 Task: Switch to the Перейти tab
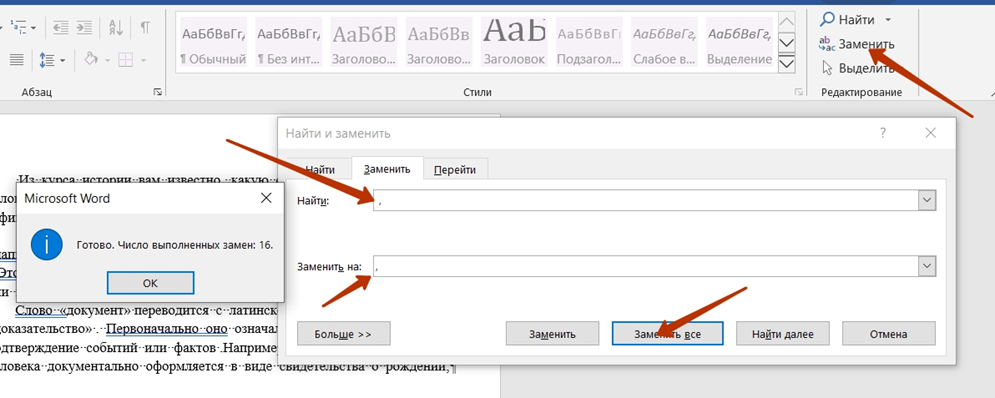point(455,169)
